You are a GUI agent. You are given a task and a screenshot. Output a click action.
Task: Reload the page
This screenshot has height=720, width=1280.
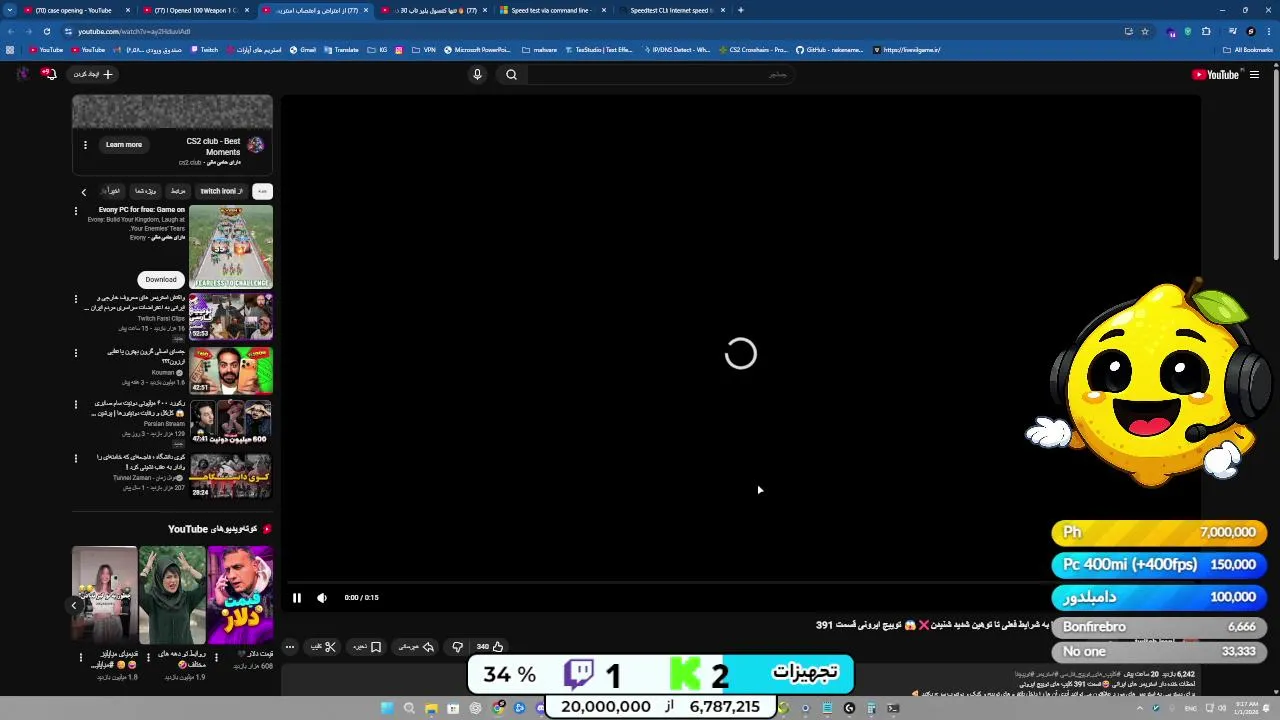tap(46, 31)
